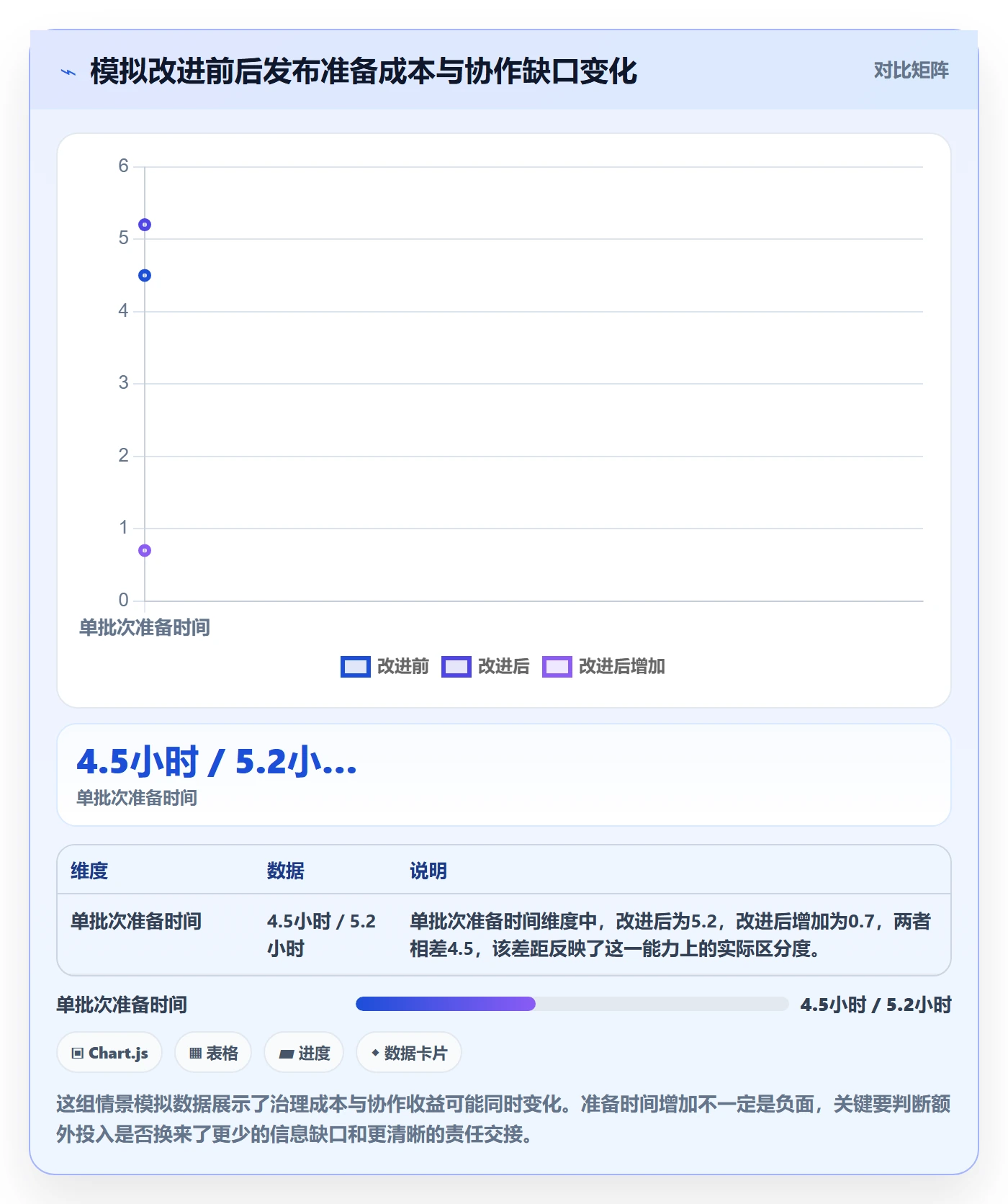Image resolution: width=1008 pixels, height=1204 pixels.
Task: Toggle the 改进前 legend swatch
Action: pyautogui.click(x=355, y=667)
